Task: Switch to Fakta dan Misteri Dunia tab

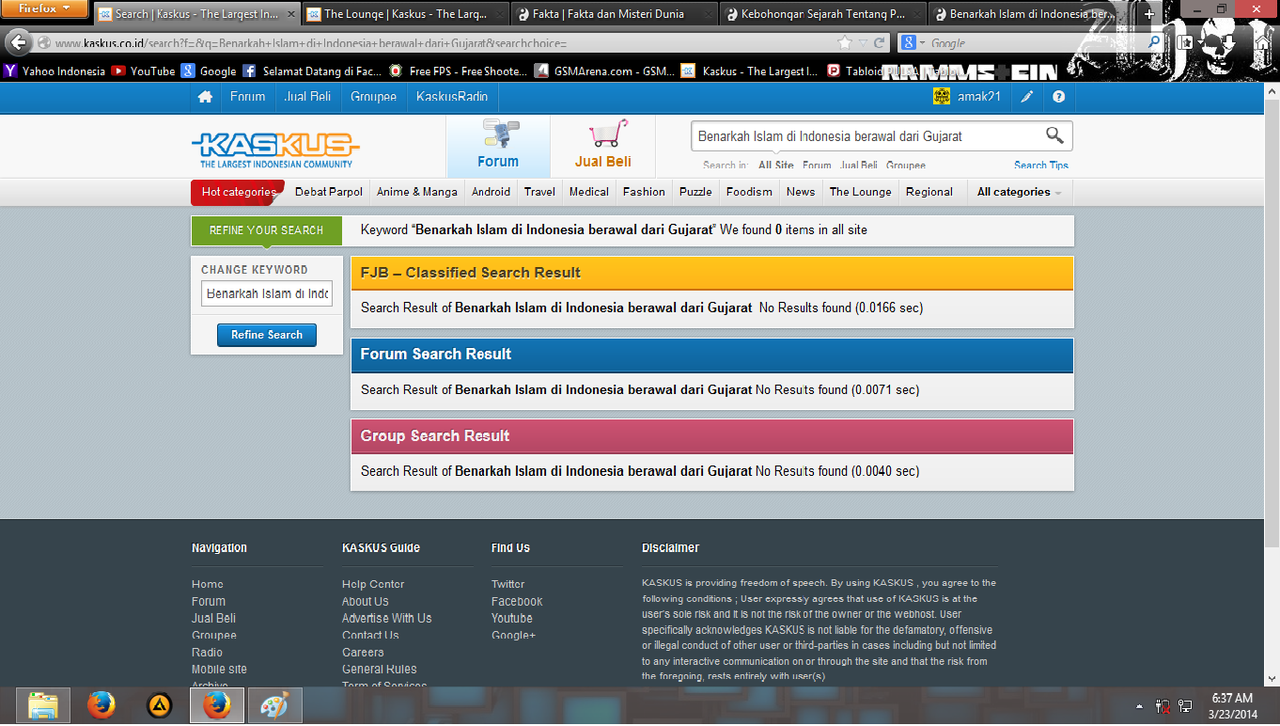Action: [614, 14]
